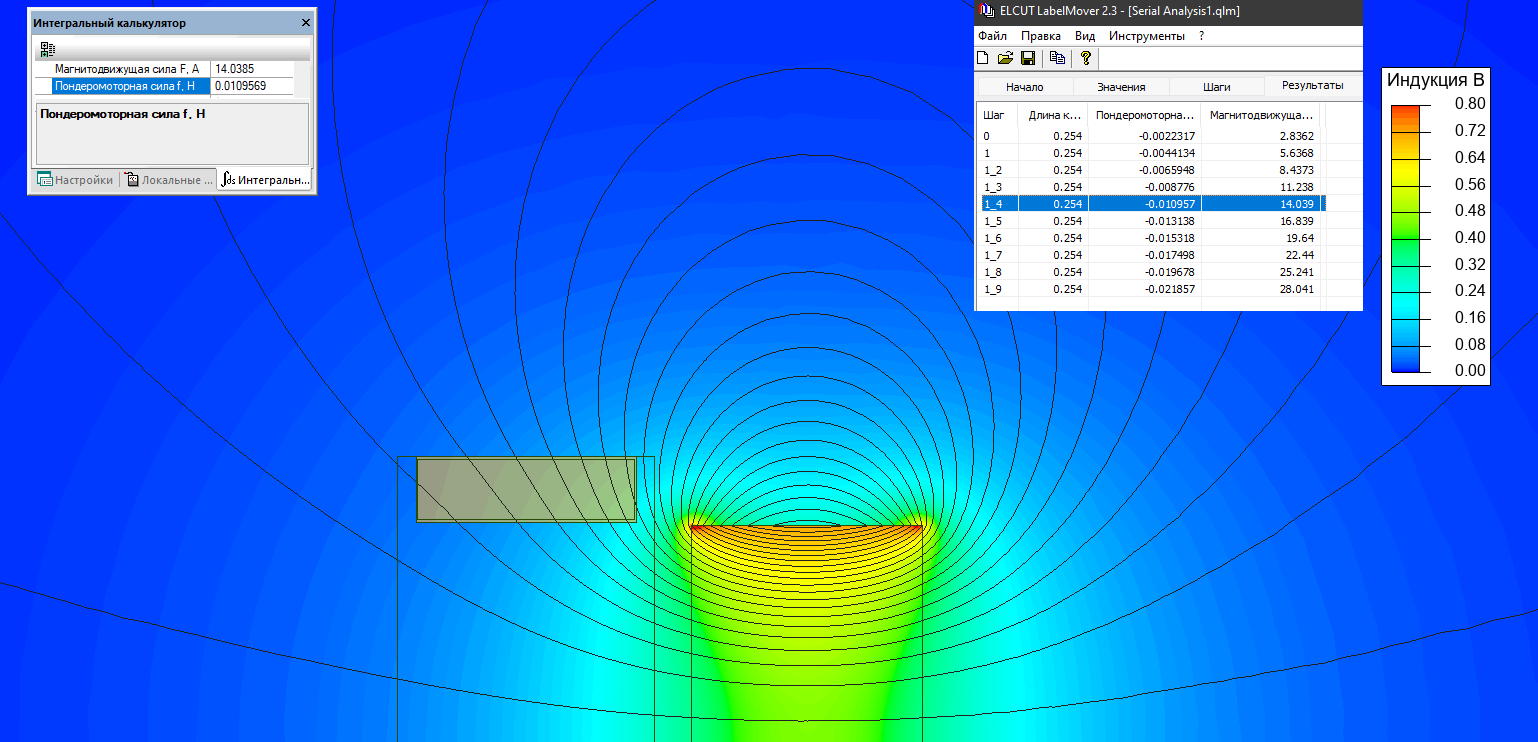This screenshot has height=742, width=1538.
Task: Open a file with the folder icon
Action: coord(1006,58)
